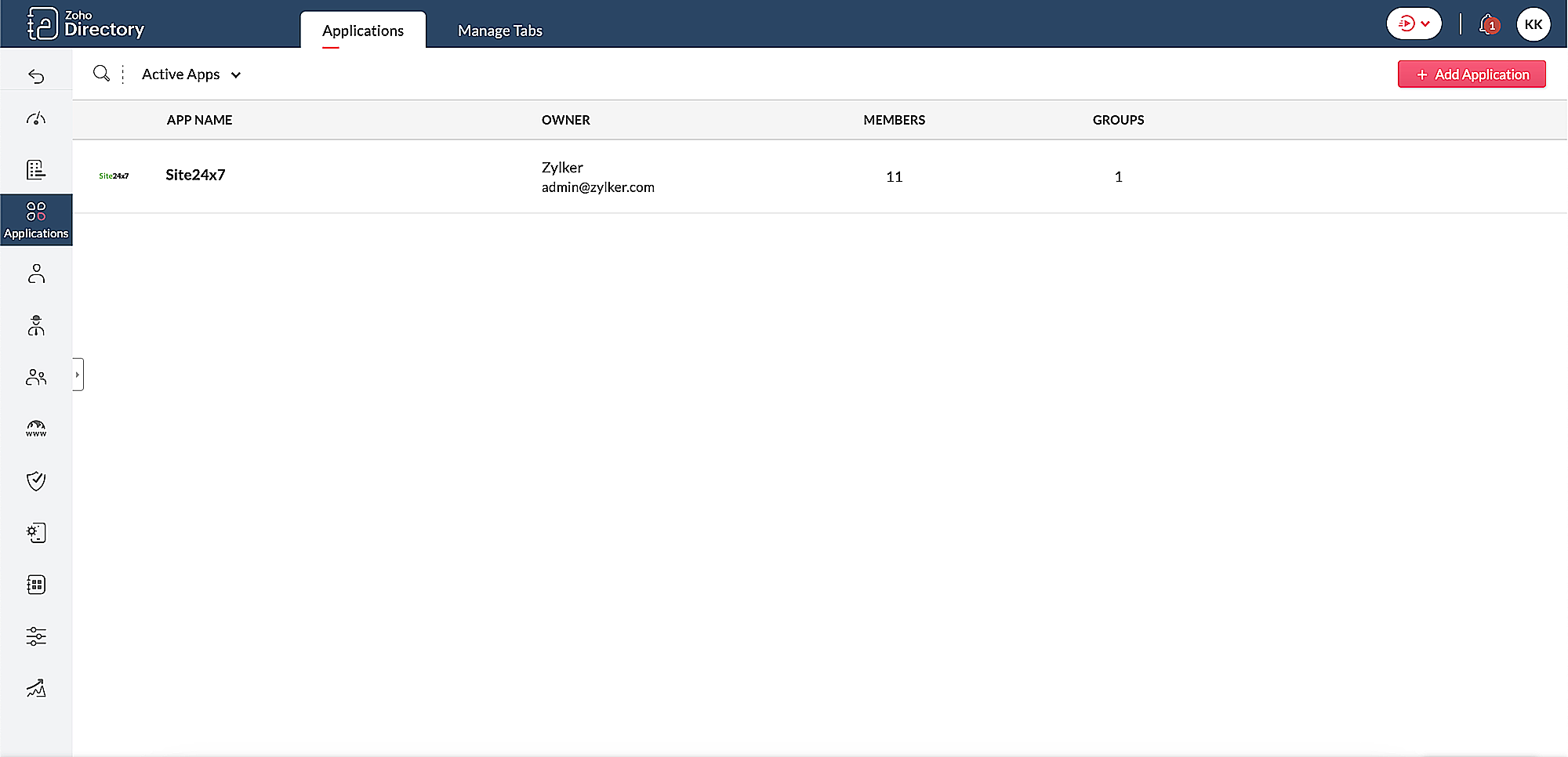Expand the sidebar using the arrow handle
The image size is (1568, 757).
(78, 375)
